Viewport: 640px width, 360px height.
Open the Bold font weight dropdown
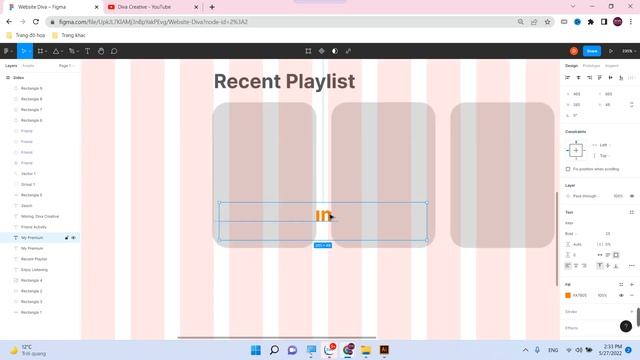click(571, 233)
